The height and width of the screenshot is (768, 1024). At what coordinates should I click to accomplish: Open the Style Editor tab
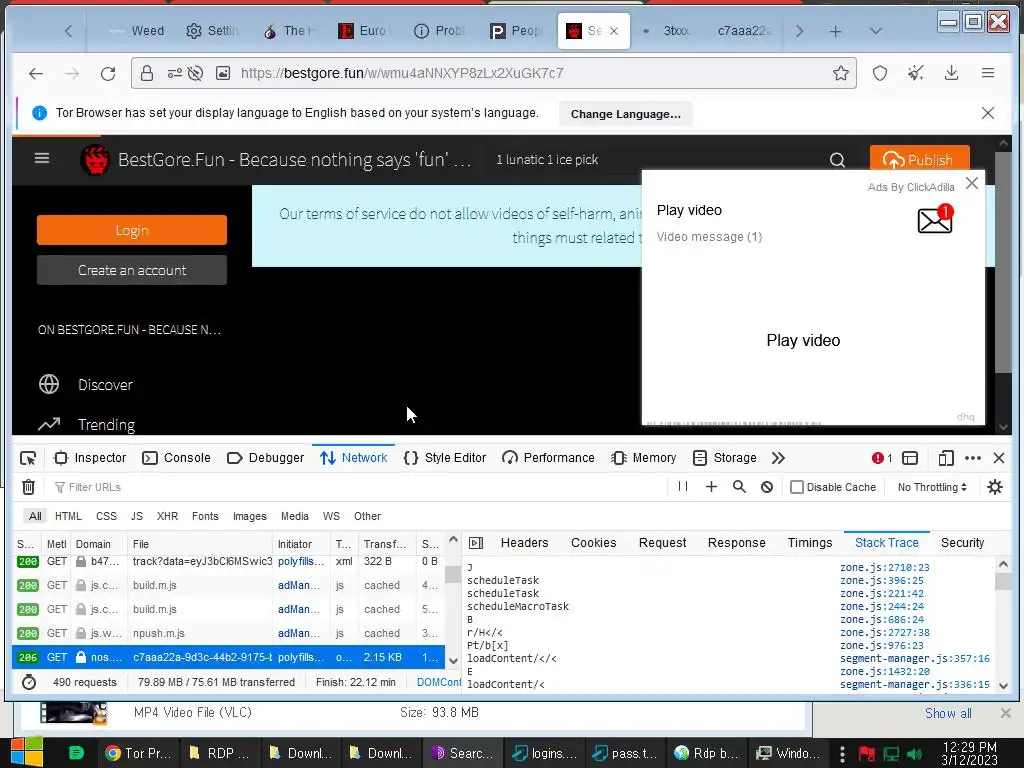[x=445, y=458]
